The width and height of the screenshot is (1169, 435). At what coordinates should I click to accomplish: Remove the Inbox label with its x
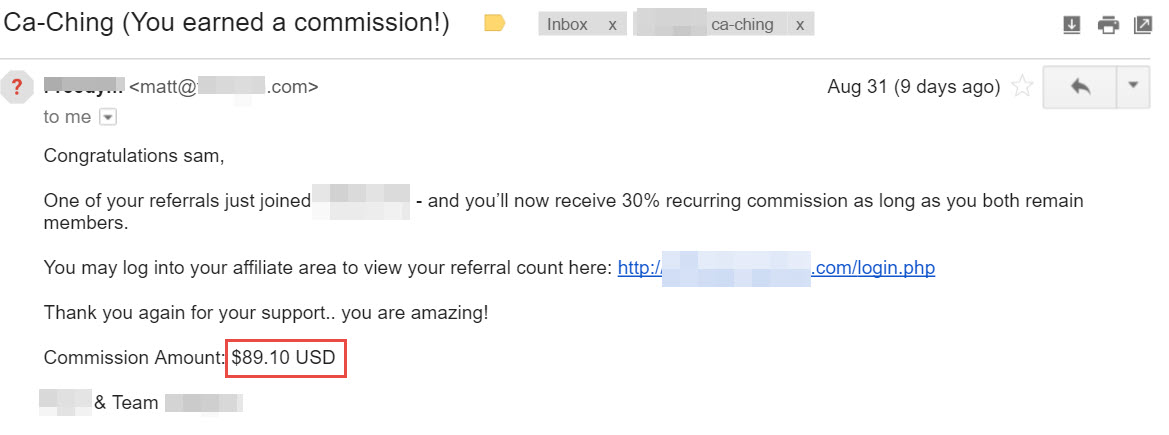pos(612,25)
